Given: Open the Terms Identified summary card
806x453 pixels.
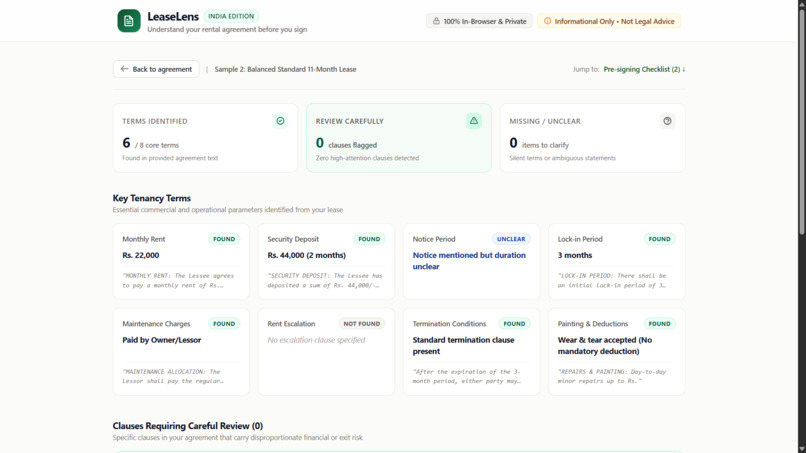Looking at the screenshot, I should pyautogui.click(x=205, y=138).
